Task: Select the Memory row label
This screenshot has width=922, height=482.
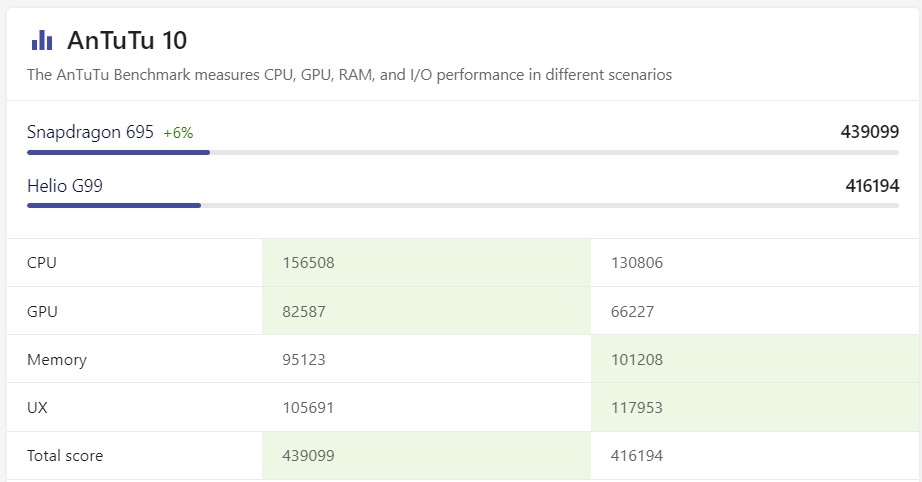Action: 57,359
